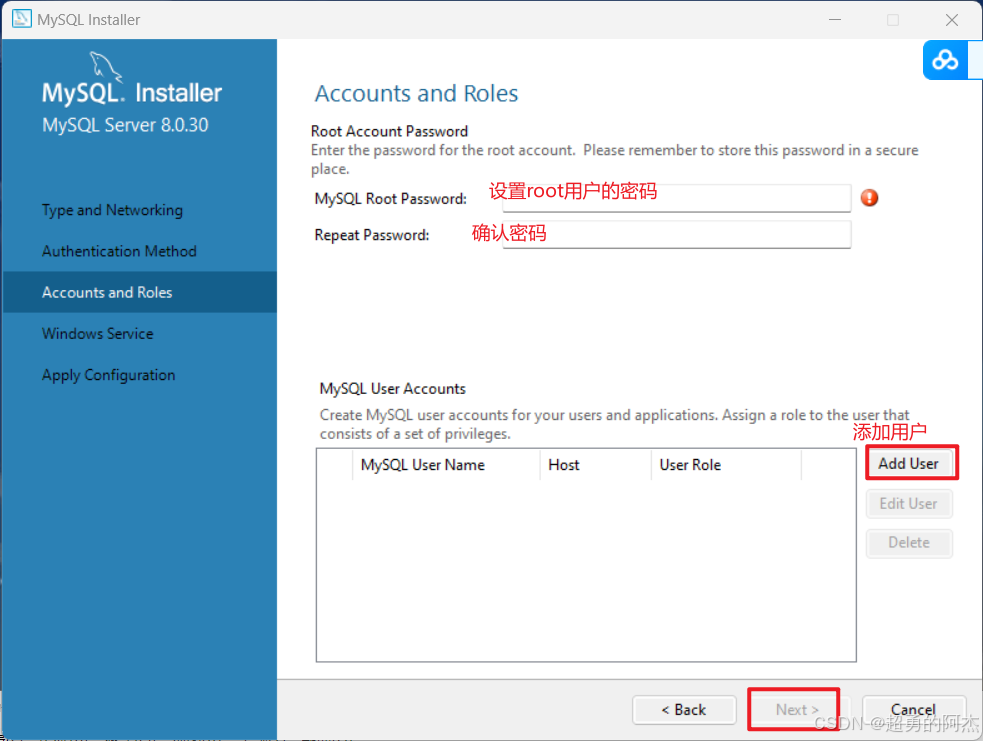Image resolution: width=983 pixels, height=741 pixels.
Task: Click the MySQL Installer title bar icon
Action: pos(21,19)
